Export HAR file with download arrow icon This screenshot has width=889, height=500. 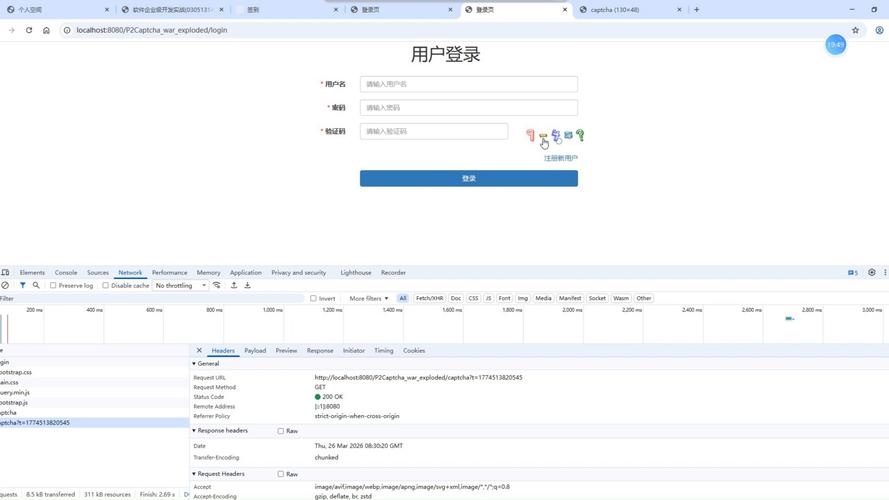tap(247, 285)
